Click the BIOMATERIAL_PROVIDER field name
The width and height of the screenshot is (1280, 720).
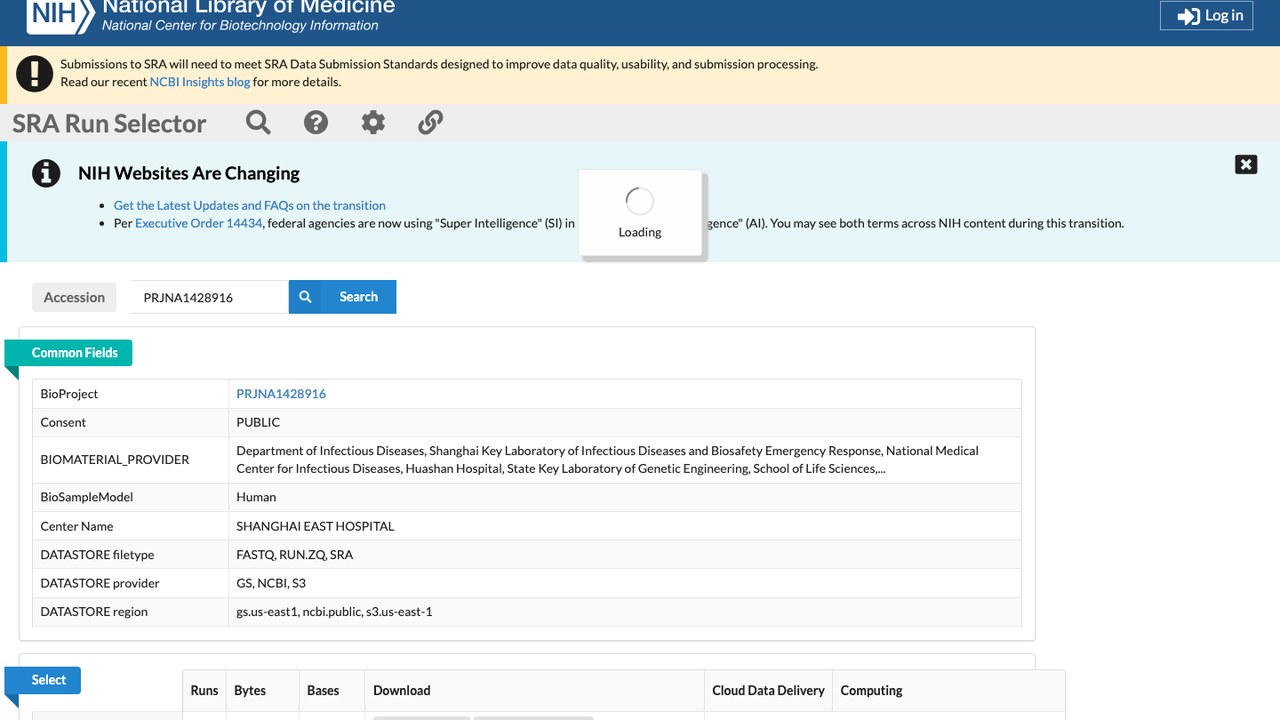[115, 460]
